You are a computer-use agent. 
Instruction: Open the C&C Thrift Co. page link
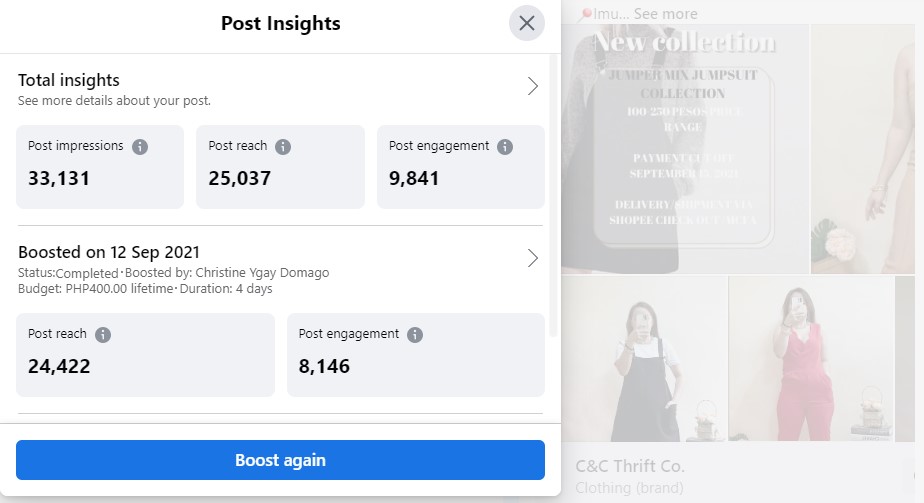(x=630, y=466)
